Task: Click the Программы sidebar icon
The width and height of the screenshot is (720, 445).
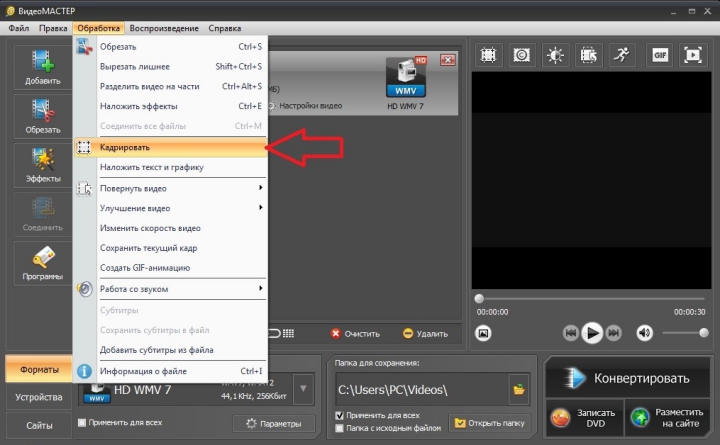Action: 42,262
